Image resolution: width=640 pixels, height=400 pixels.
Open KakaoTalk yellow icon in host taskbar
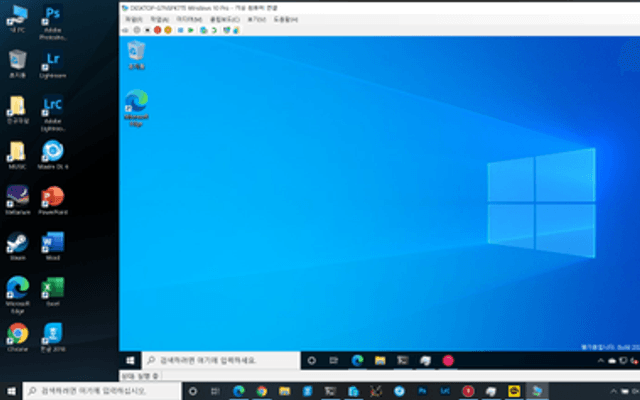(x=514, y=391)
